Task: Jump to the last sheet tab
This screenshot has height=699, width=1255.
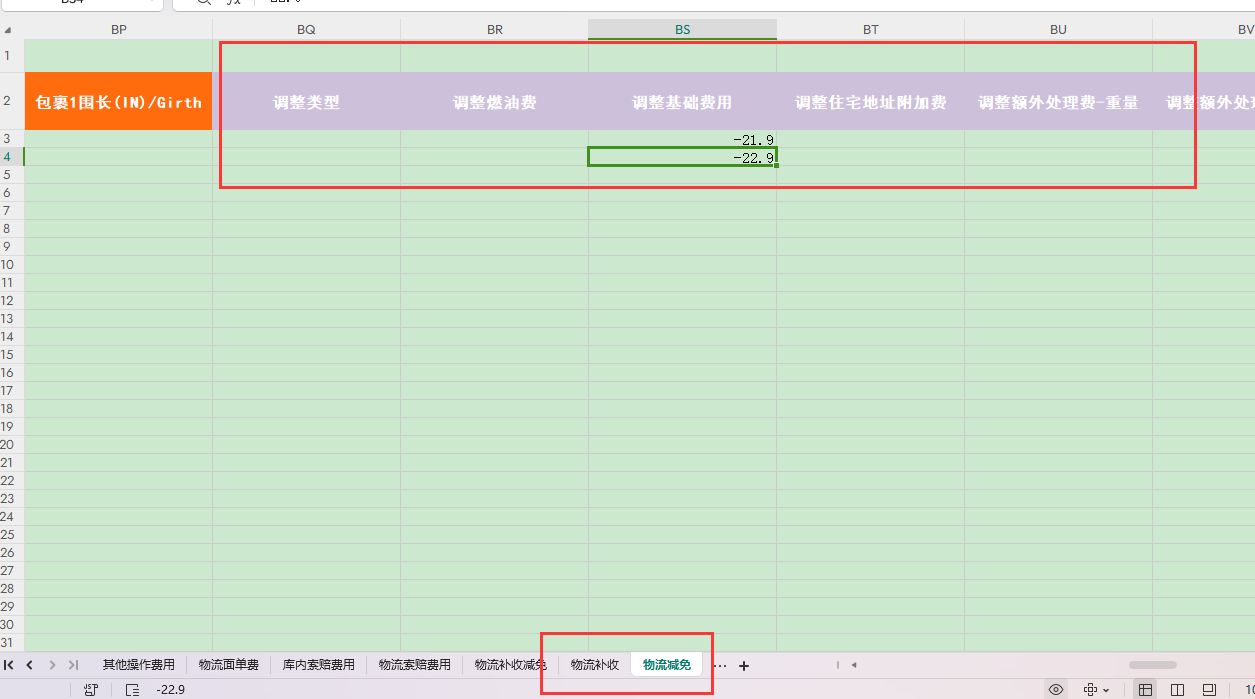Action: click(73, 665)
